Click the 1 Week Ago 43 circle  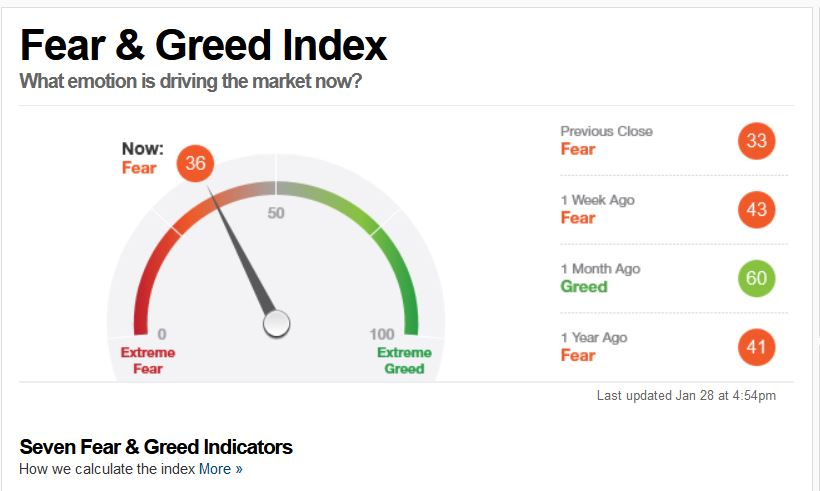[756, 210]
